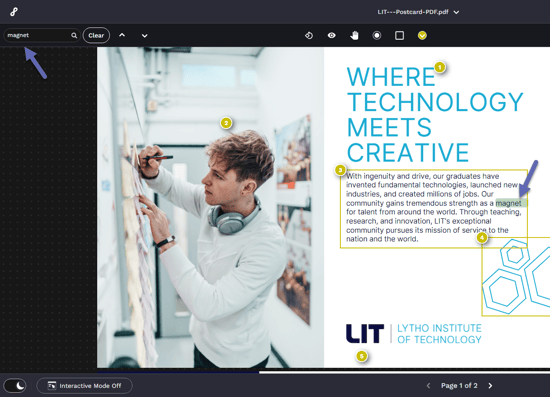Go to previous page with left arrow
This screenshot has height=397, width=550.
pyautogui.click(x=428, y=386)
